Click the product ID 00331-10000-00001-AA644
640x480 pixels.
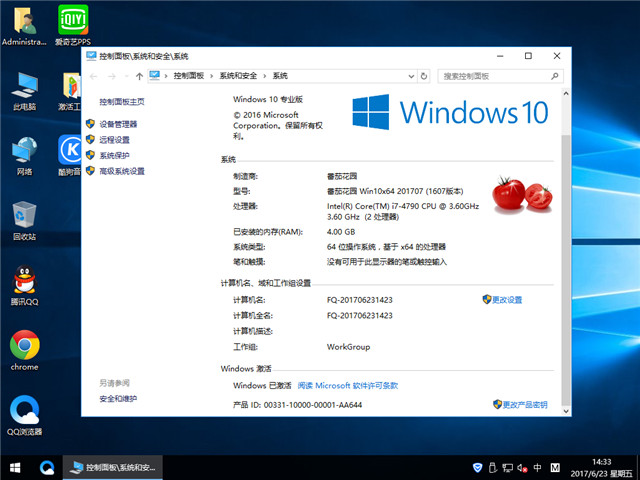click(313, 405)
